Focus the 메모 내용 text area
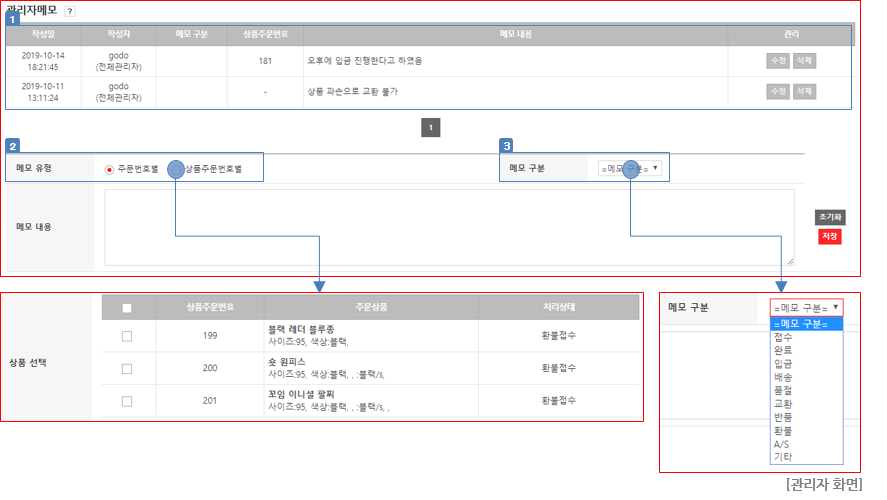This screenshot has width=887, height=500. pyautogui.click(x=449, y=227)
